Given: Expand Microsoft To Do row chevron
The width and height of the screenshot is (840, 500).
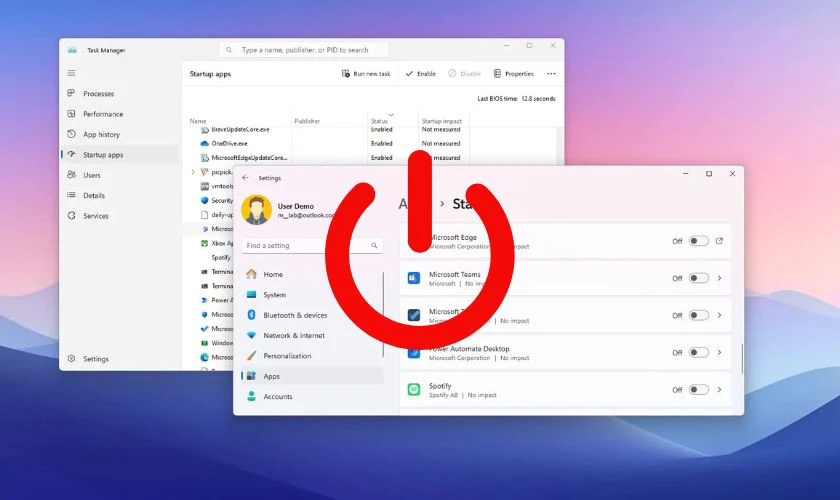Looking at the screenshot, I should [719, 315].
